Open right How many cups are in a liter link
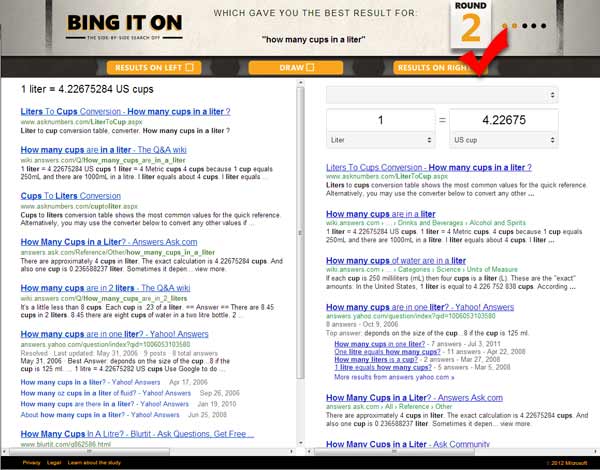The width and height of the screenshot is (600, 470). coord(381,214)
